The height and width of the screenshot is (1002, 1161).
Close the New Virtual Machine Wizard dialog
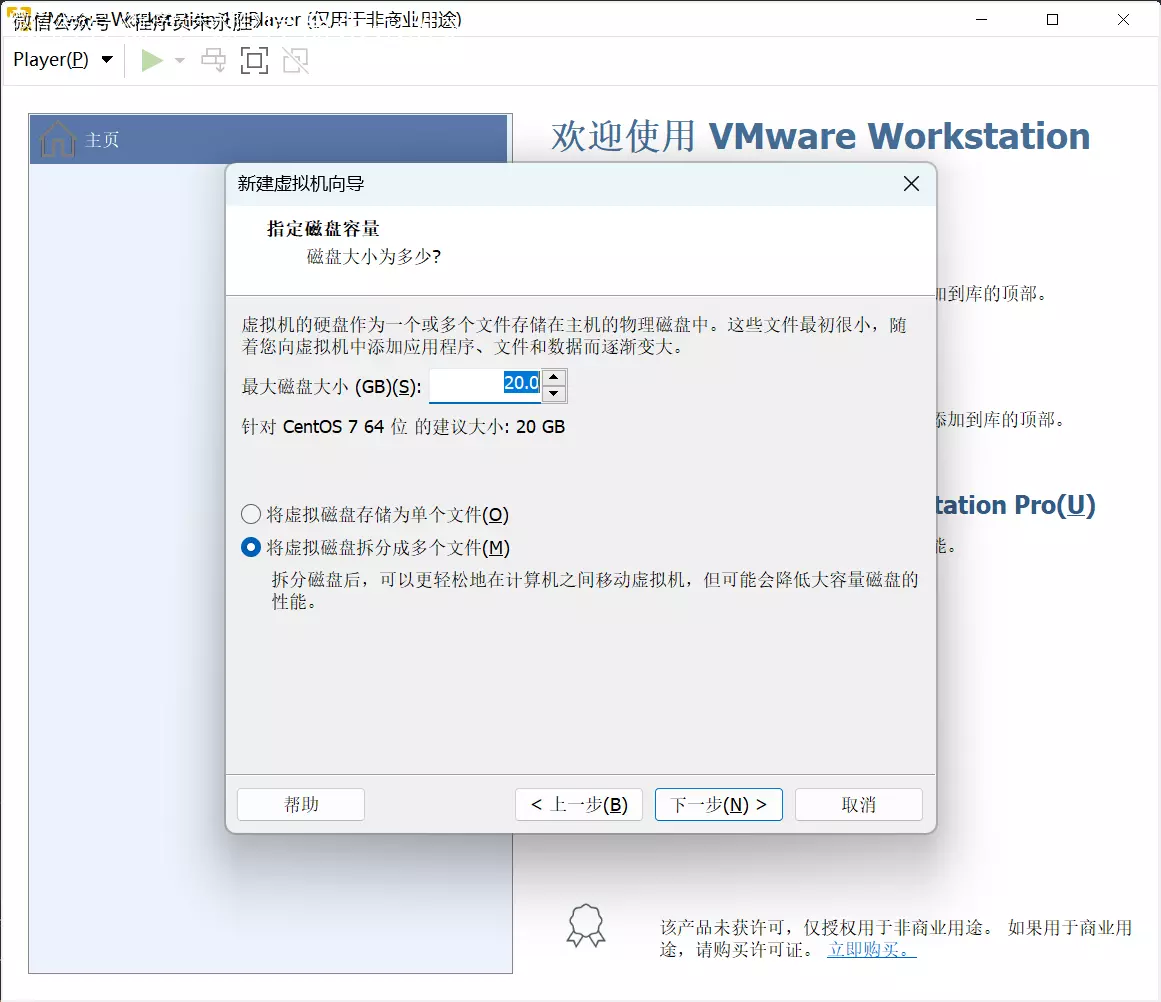tap(911, 184)
